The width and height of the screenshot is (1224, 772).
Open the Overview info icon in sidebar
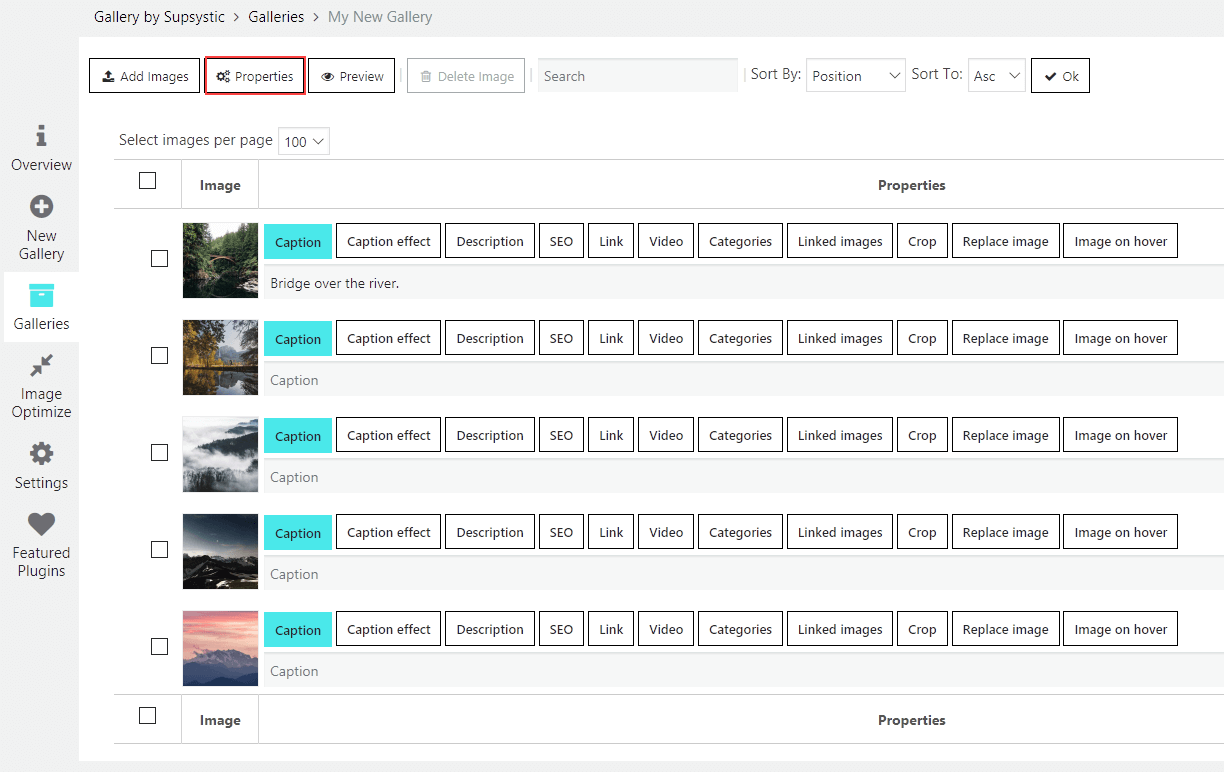click(41, 135)
